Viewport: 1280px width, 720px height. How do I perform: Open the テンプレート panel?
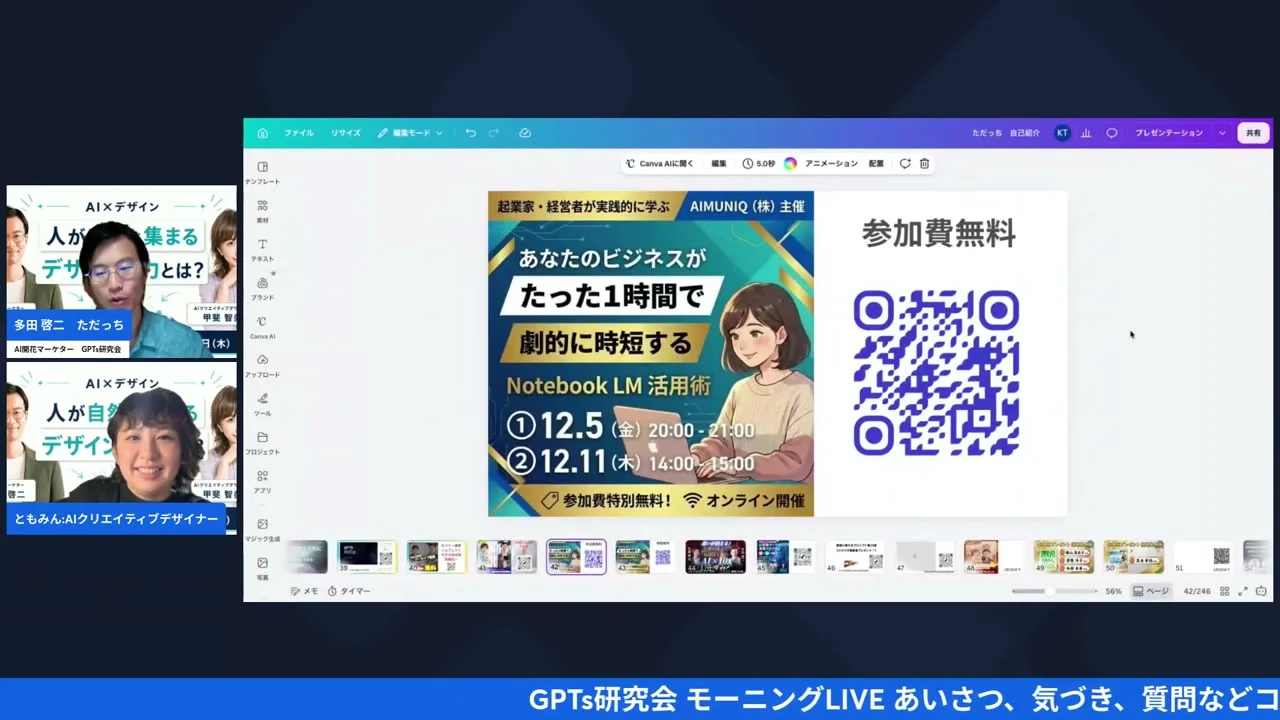pyautogui.click(x=262, y=173)
